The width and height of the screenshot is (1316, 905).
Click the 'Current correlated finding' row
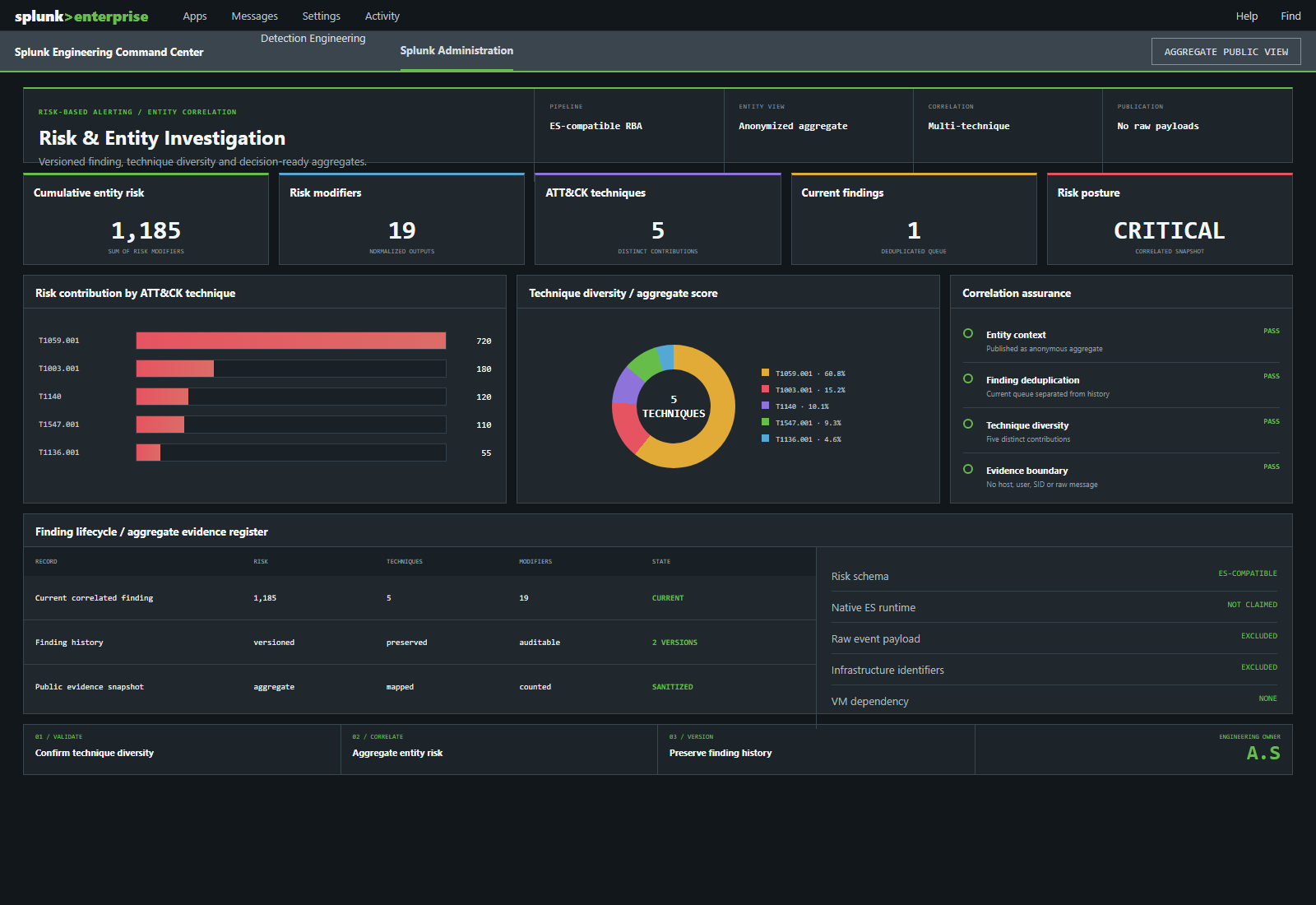[419, 598]
